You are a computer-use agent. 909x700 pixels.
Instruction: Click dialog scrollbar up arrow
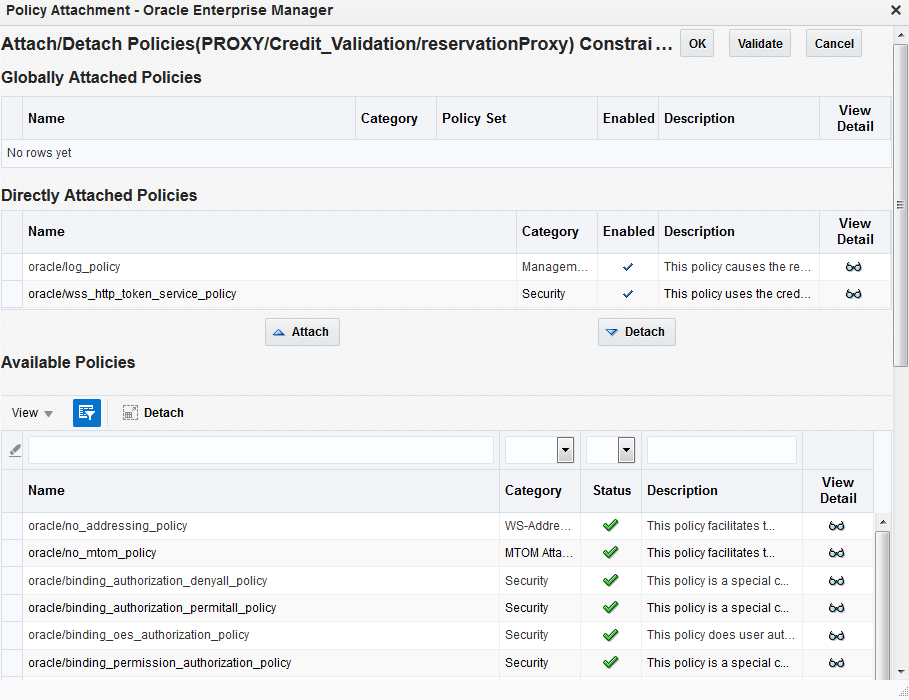[900, 35]
